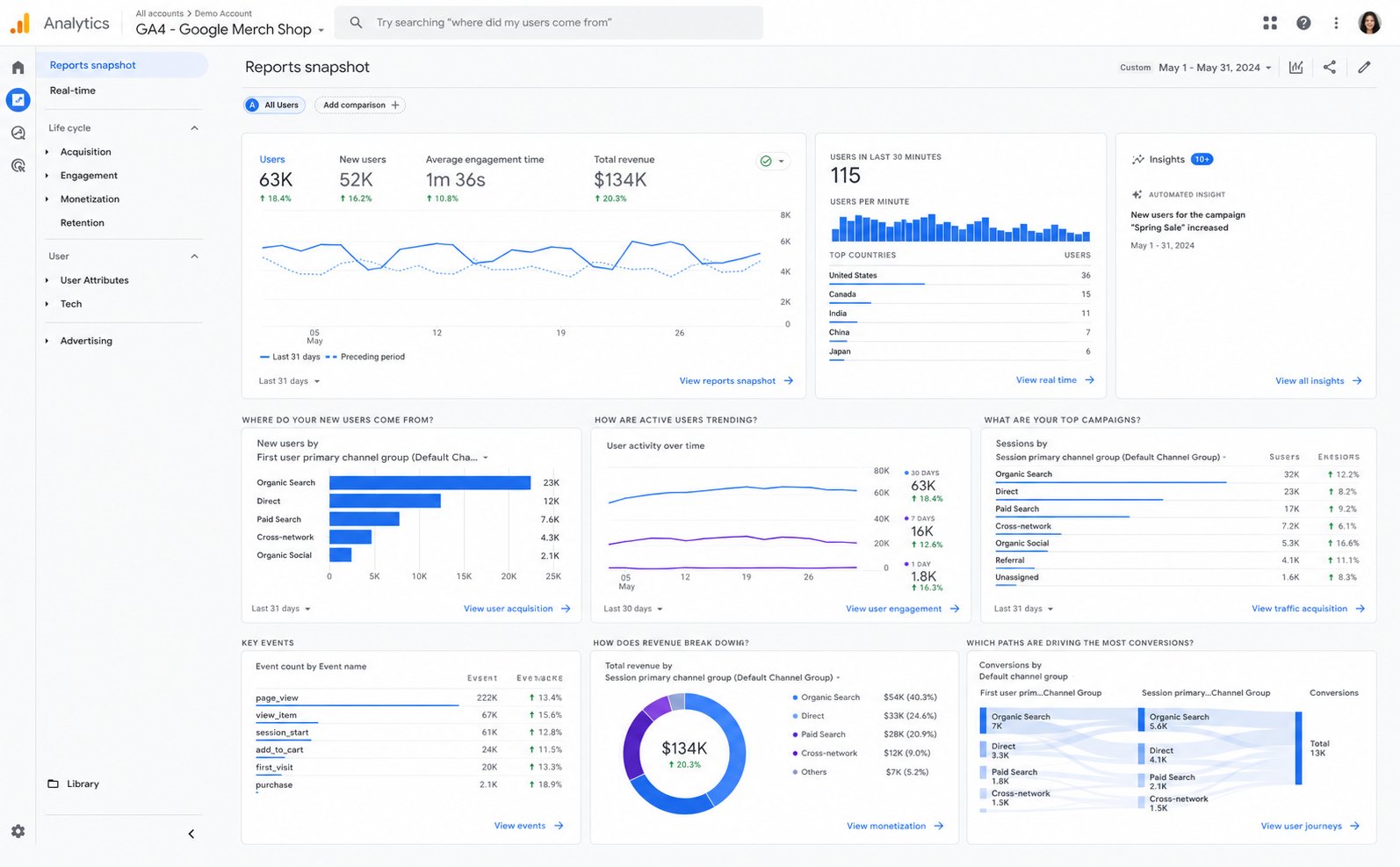Click page_view event row
Viewport: 1400px width, 867px height.
click(408, 698)
